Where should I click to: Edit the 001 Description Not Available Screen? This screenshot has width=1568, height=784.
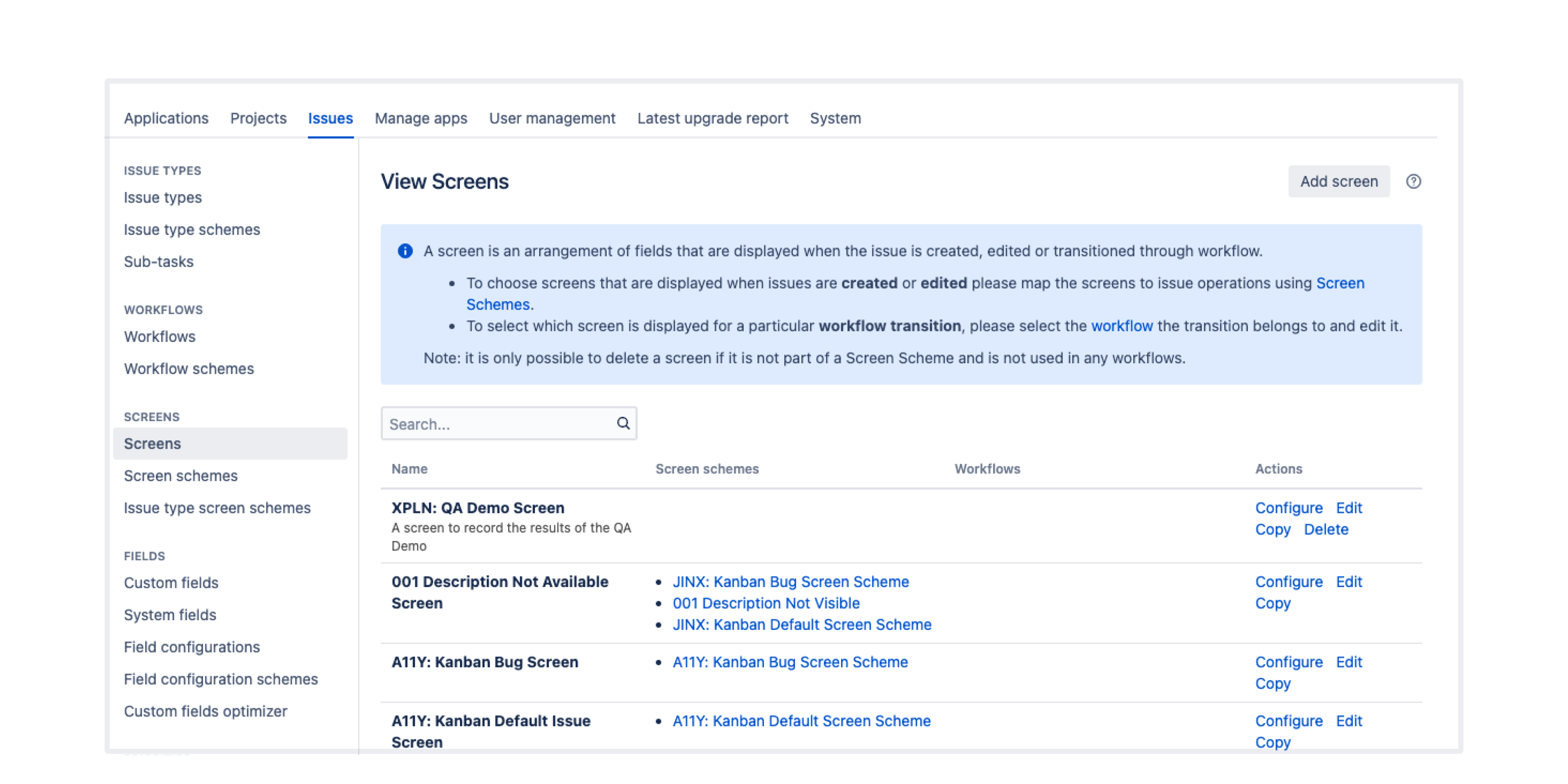click(x=1349, y=582)
